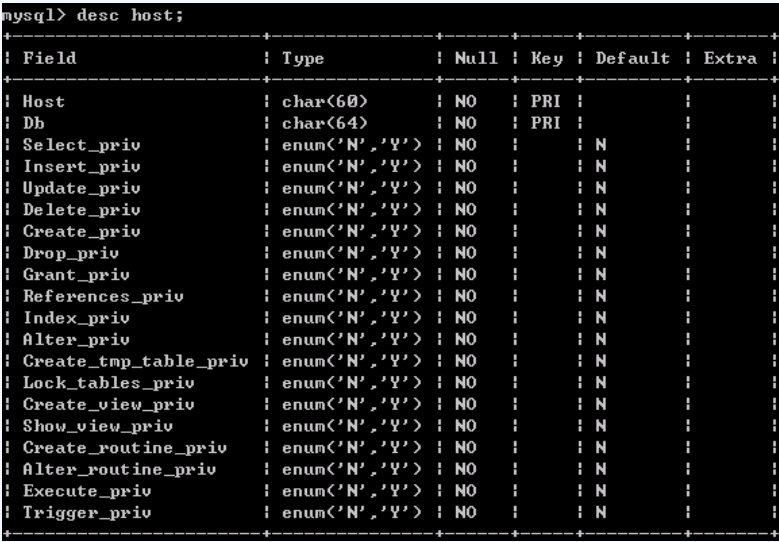The image size is (779, 542).
Task: Click the Lock_tables_priv field name
Action: click(x=108, y=383)
